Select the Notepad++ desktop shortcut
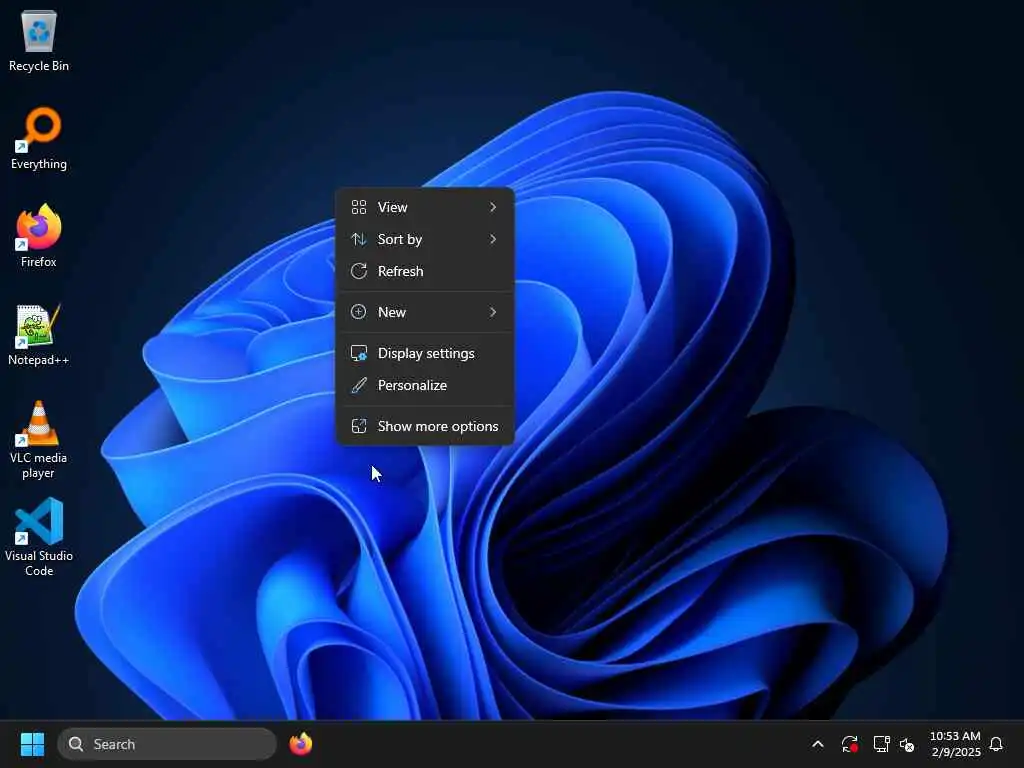The width and height of the screenshot is (1024, 768). pyautogui.click(x=39, y=334)
